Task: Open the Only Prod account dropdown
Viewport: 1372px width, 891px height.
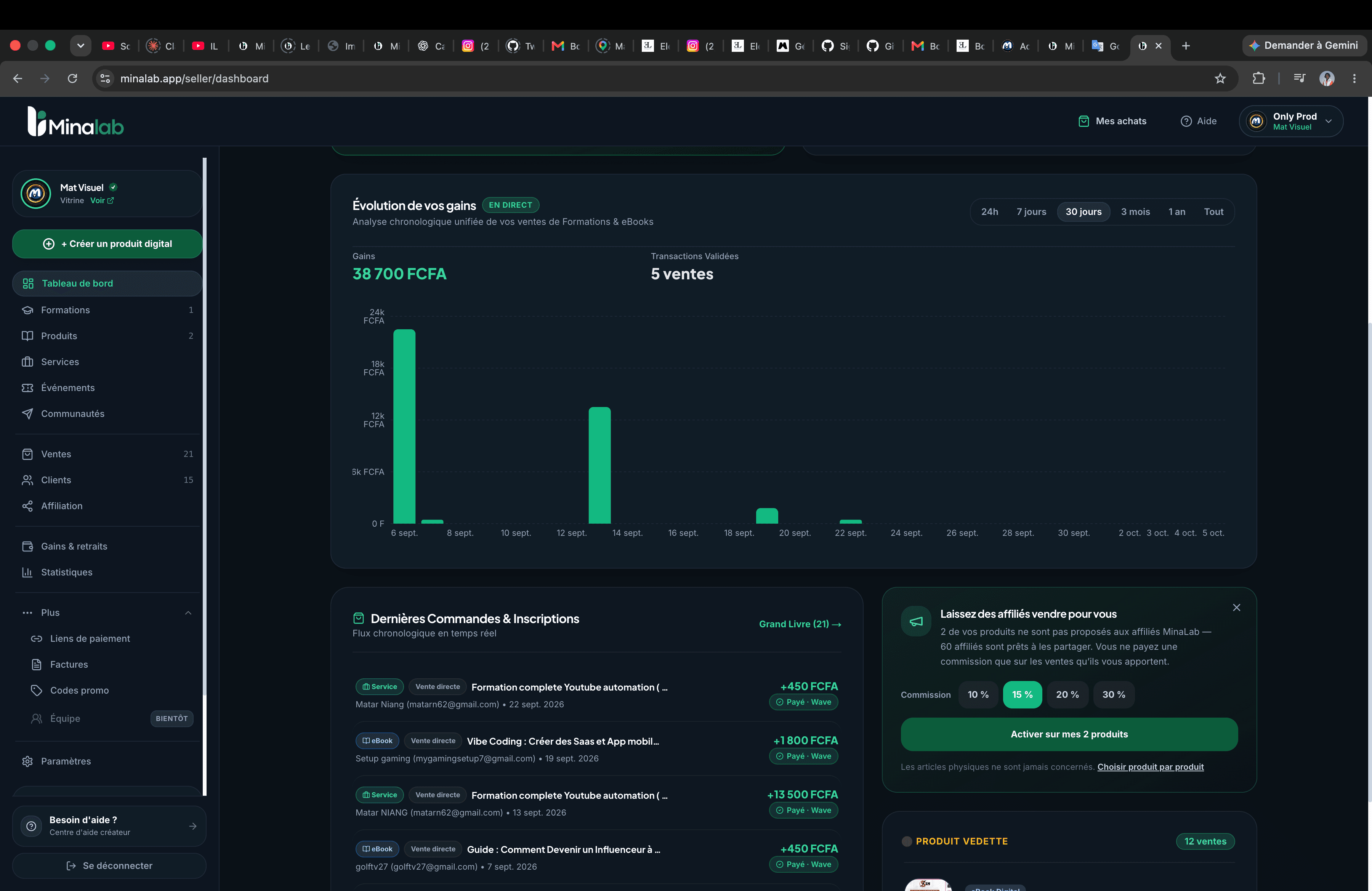Action: pyautogui.click(x=1291, y=121)
